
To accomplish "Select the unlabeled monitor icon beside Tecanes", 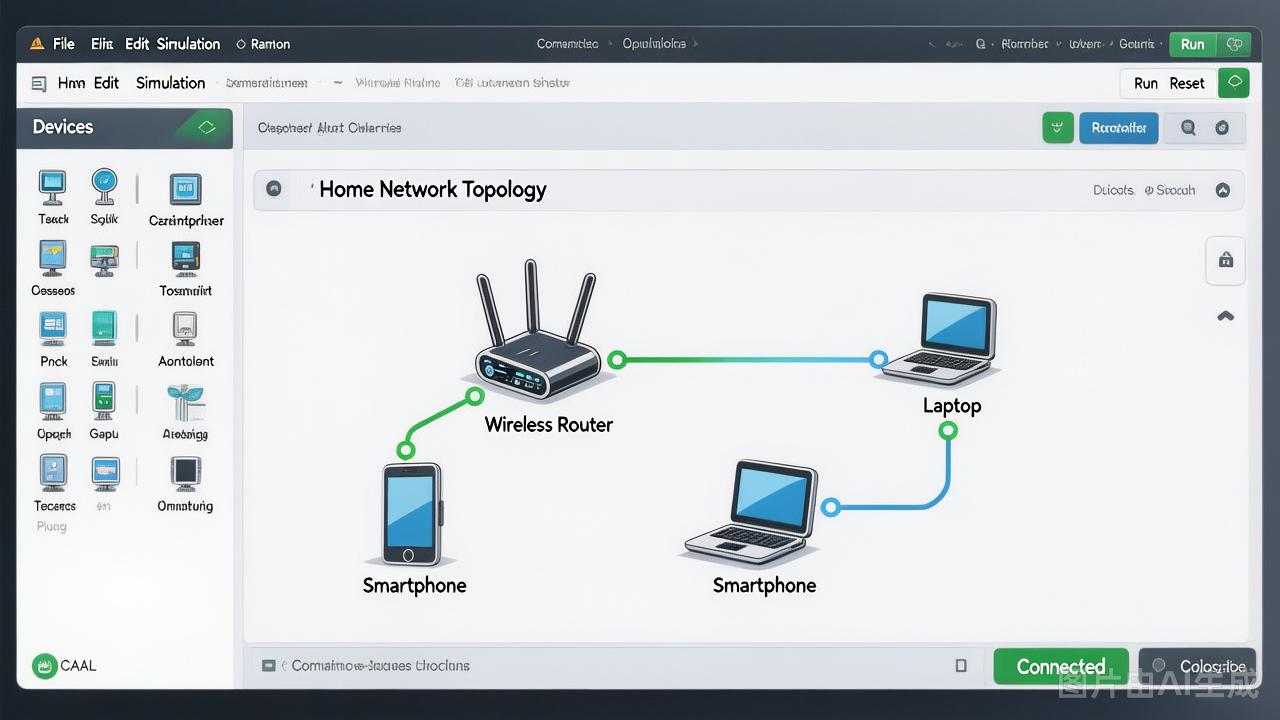I will [x=105, y=473].
